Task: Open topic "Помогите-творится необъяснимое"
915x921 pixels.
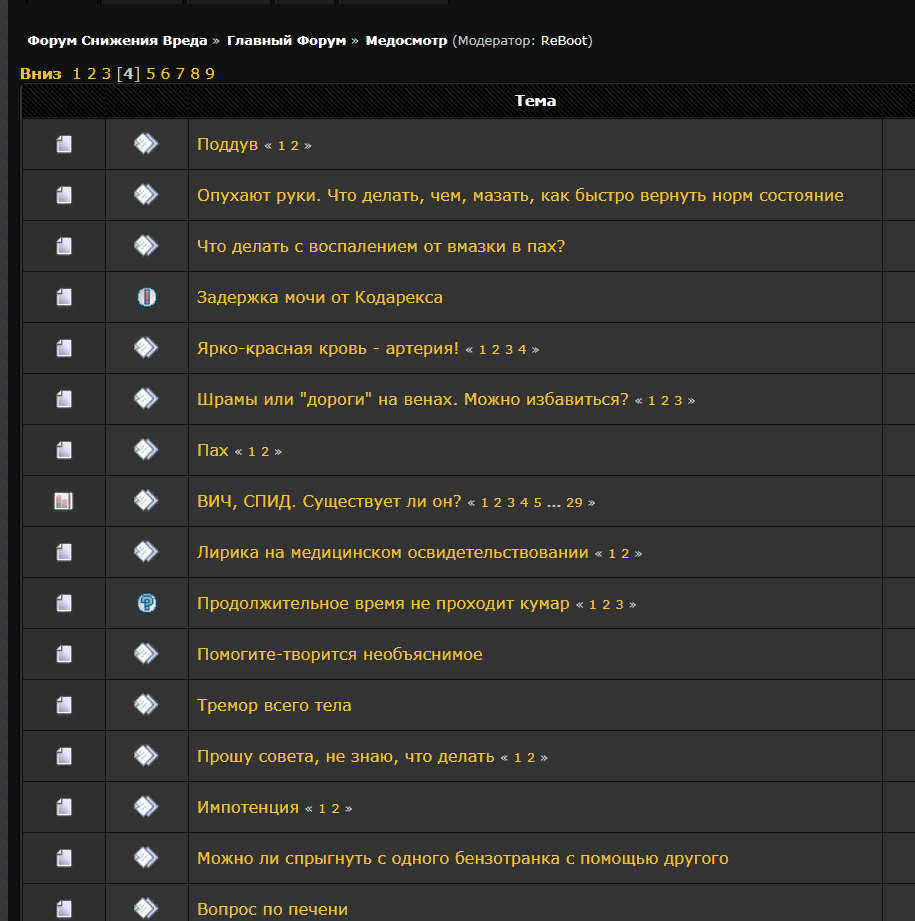Action: click(341, 653)
